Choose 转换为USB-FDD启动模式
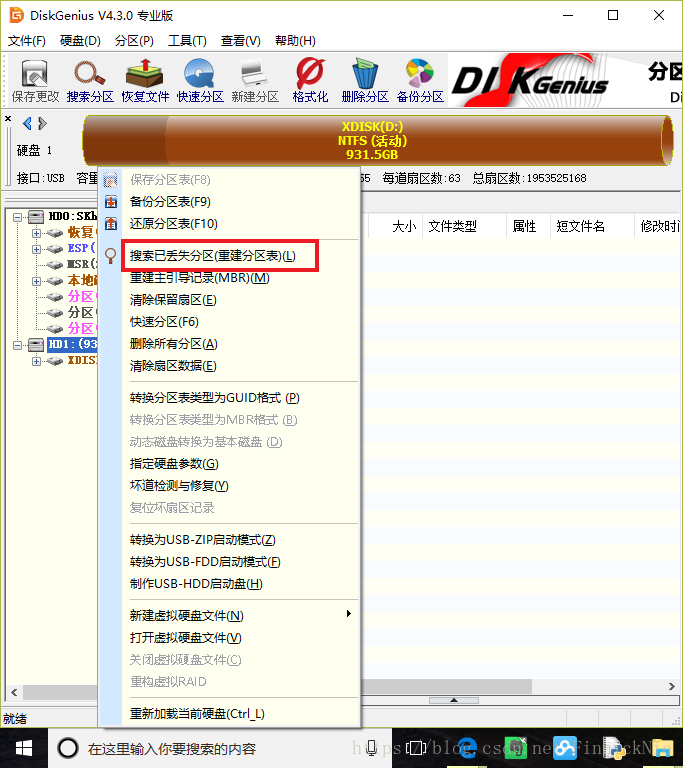Image resolution: width=683 pixels, height=768 pixels. (205, 562)
